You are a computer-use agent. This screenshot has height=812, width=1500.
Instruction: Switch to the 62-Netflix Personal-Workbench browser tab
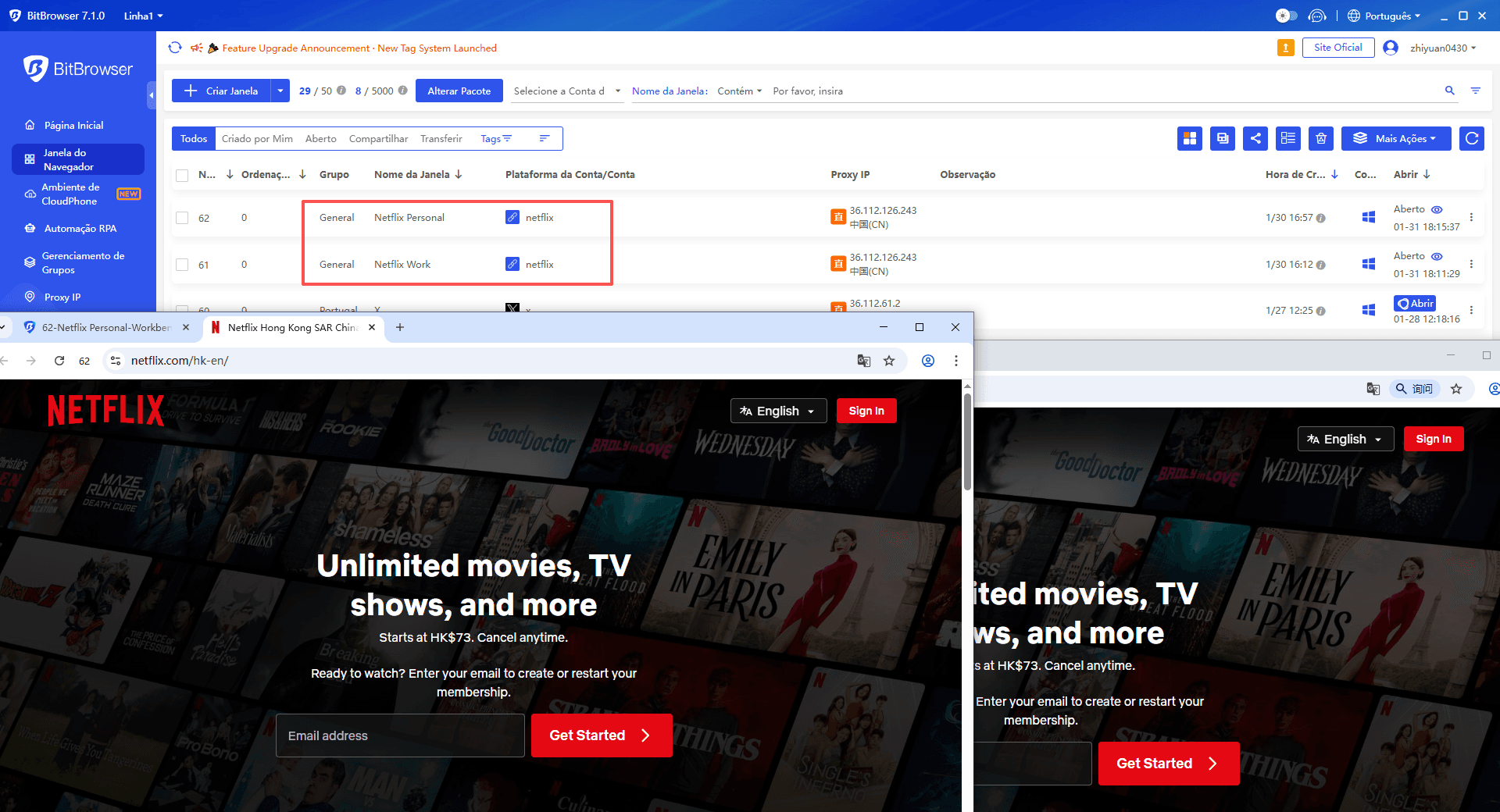(105, 327)
